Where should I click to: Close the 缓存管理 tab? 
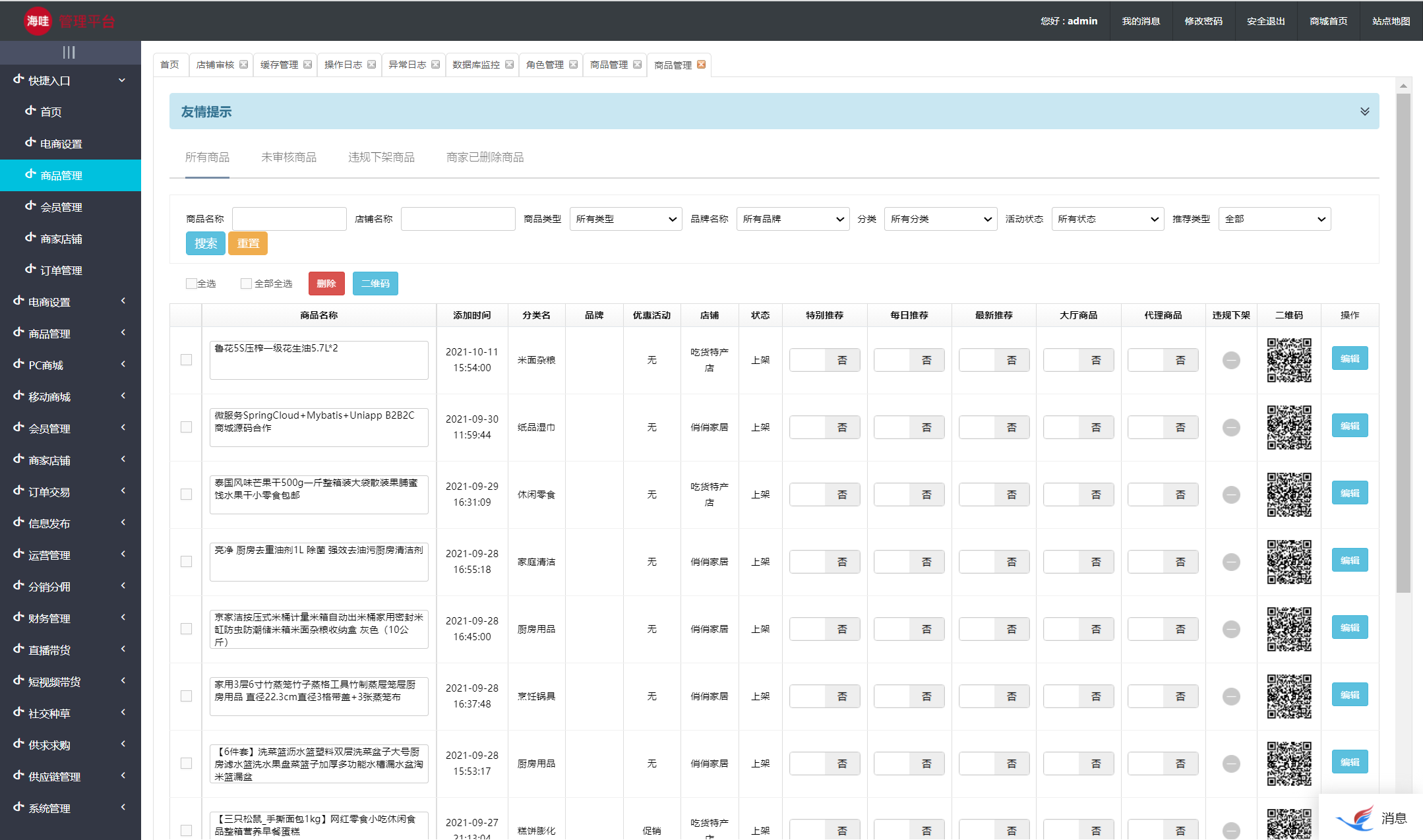coord(308,65)
